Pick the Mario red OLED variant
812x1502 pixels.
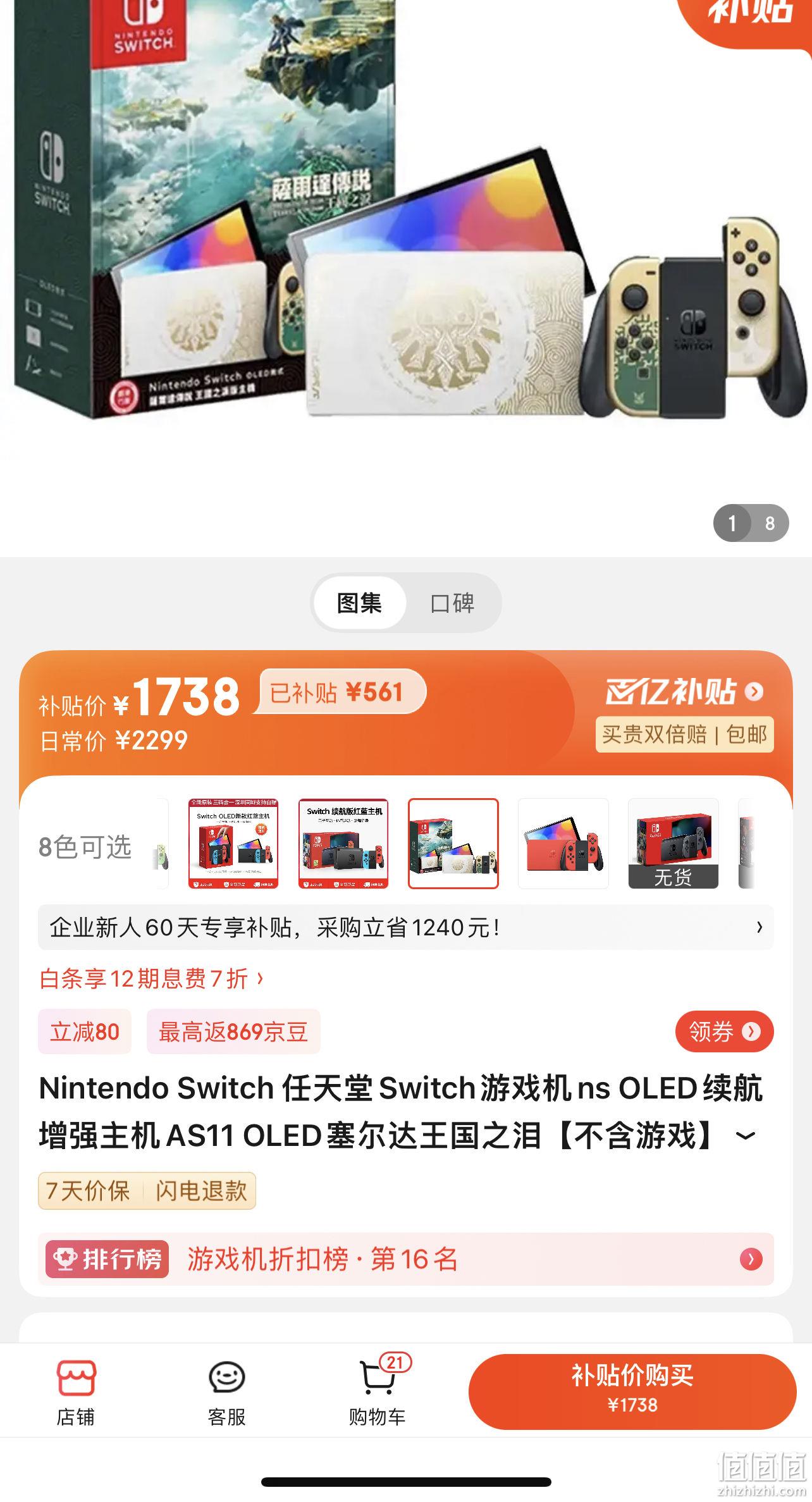pyautogui.click(x=563, y=844)
